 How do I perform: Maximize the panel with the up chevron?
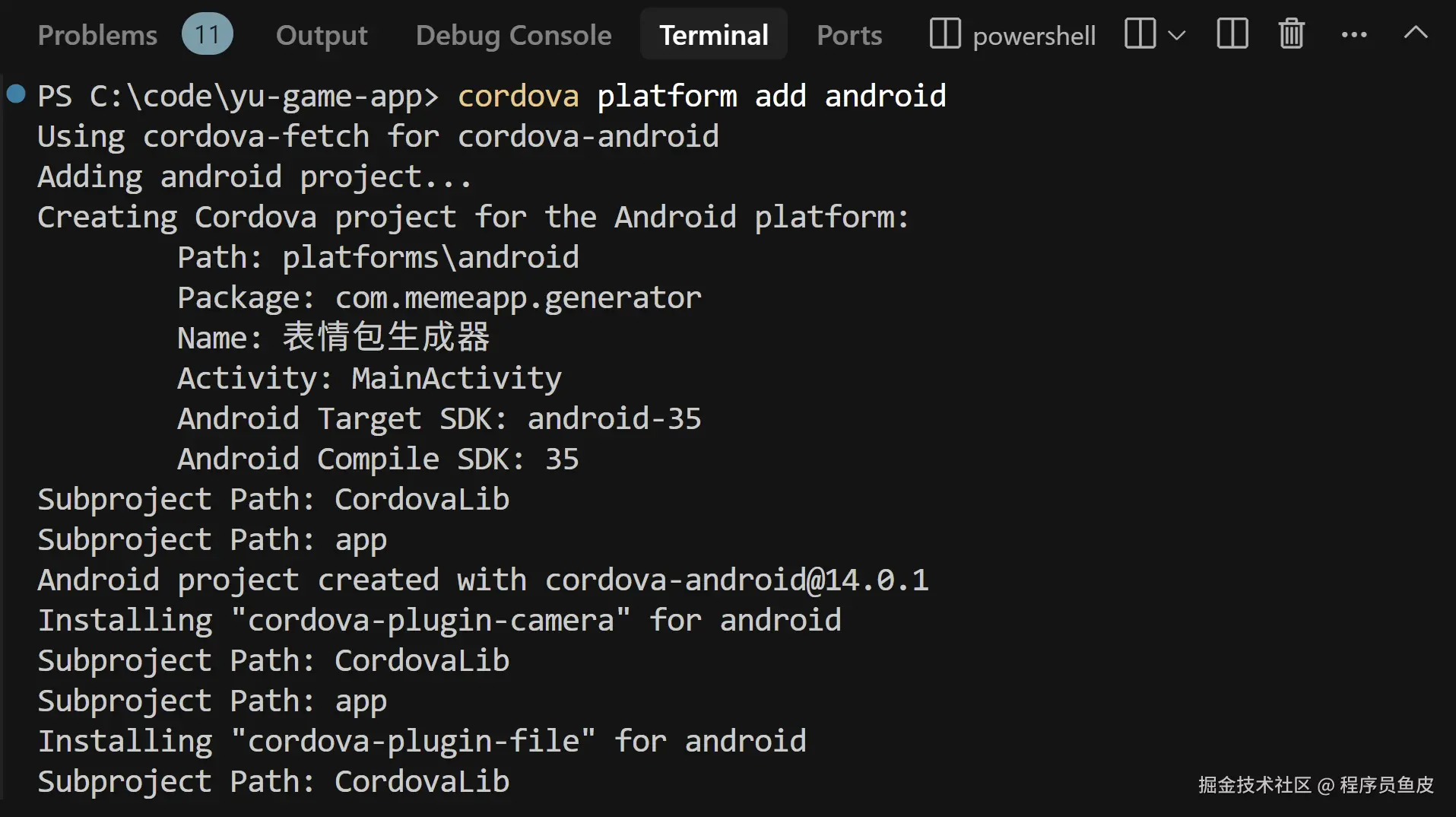pos(1415,33)
